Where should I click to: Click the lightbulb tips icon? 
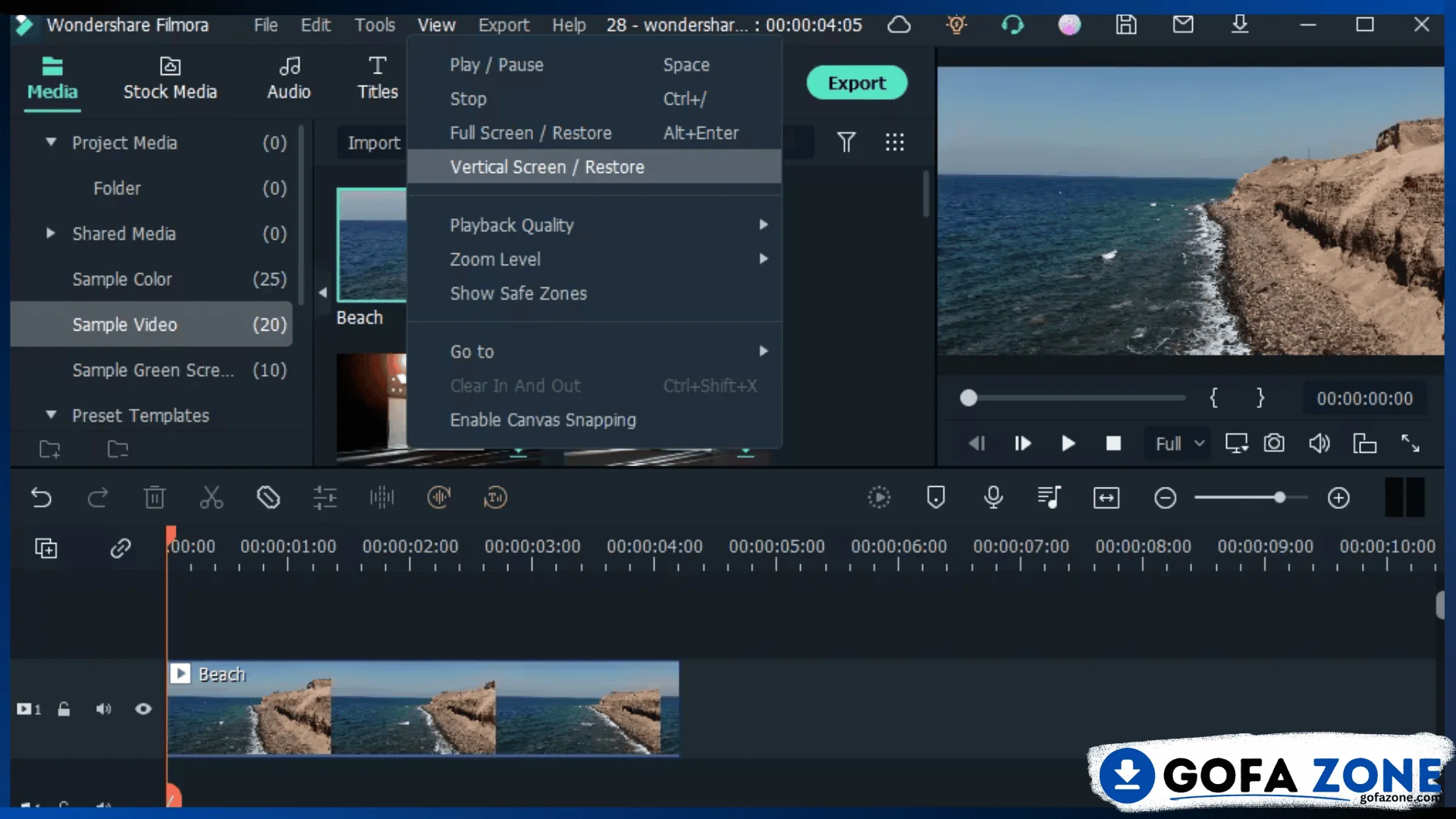click(956, 24)
